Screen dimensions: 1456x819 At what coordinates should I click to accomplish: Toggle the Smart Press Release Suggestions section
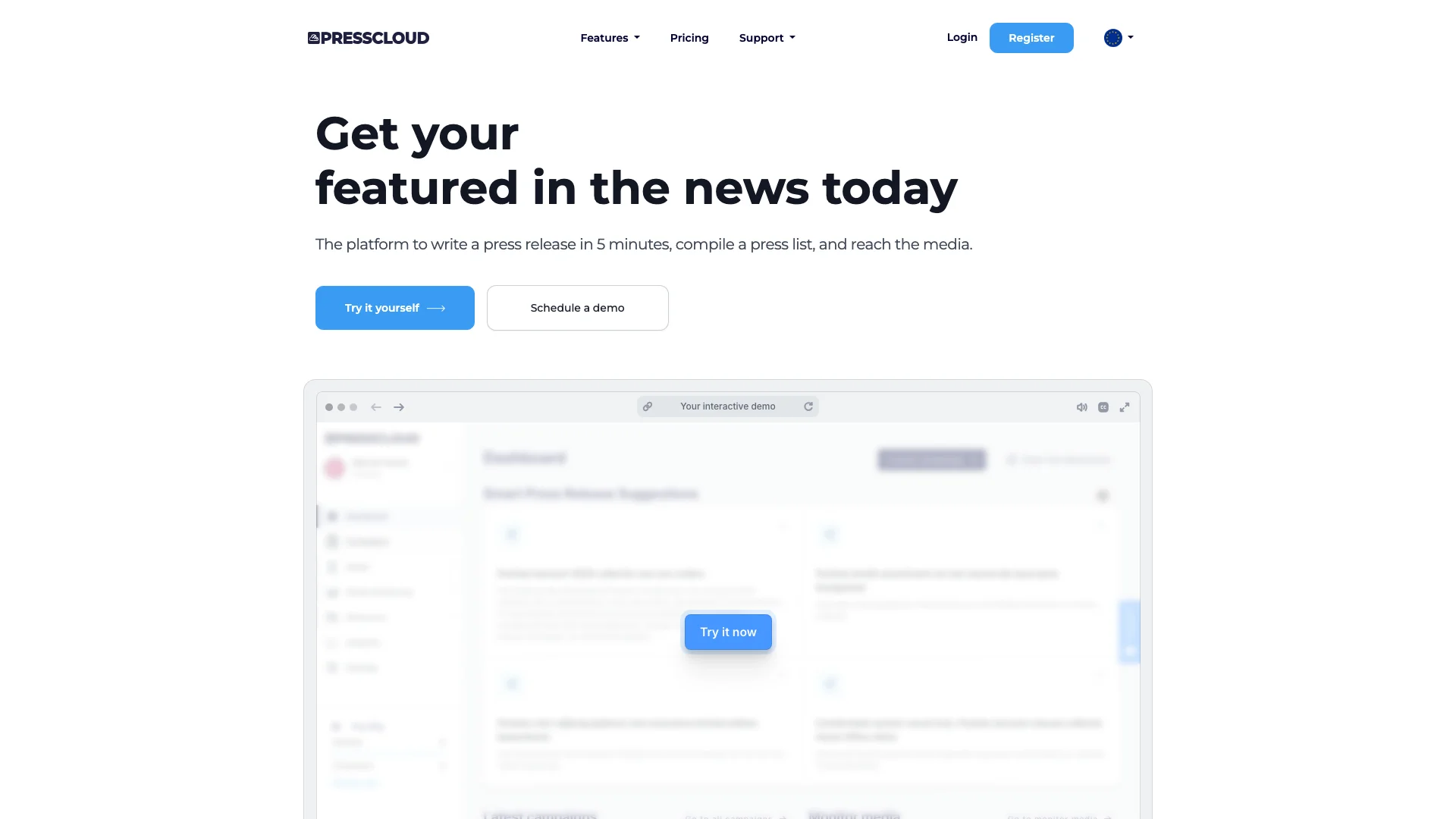click(1103, 494)
